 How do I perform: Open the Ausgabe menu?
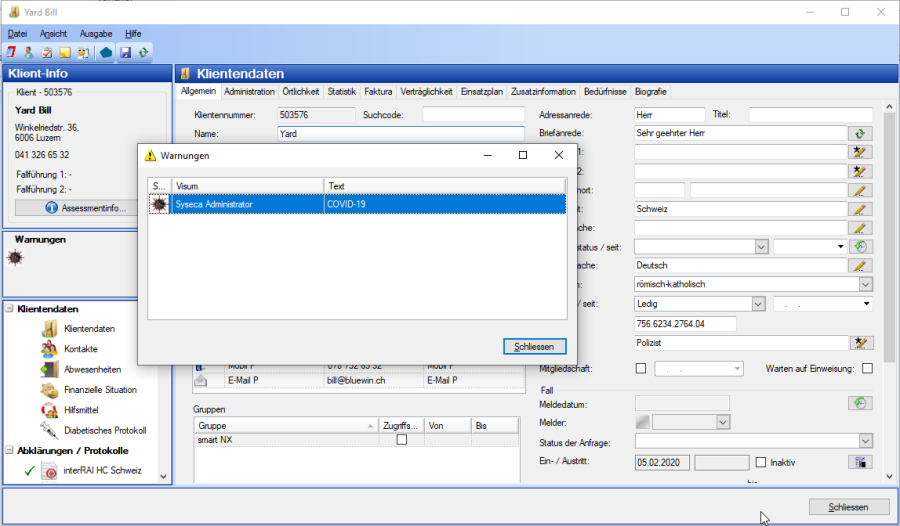[x=96, y=33]
